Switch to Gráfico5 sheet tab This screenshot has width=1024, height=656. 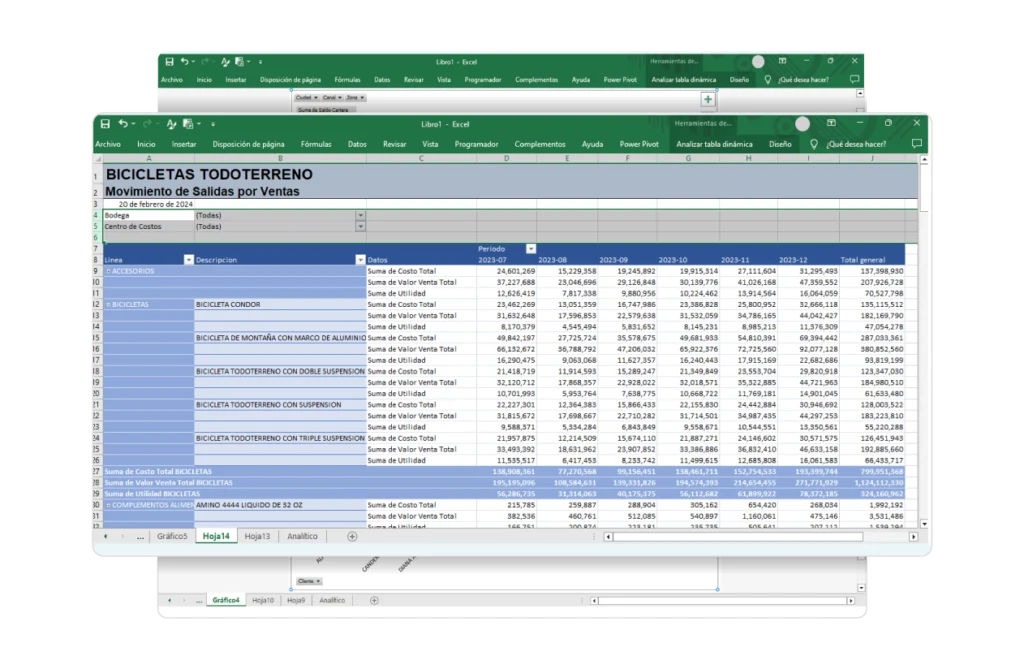coord(172,536)
